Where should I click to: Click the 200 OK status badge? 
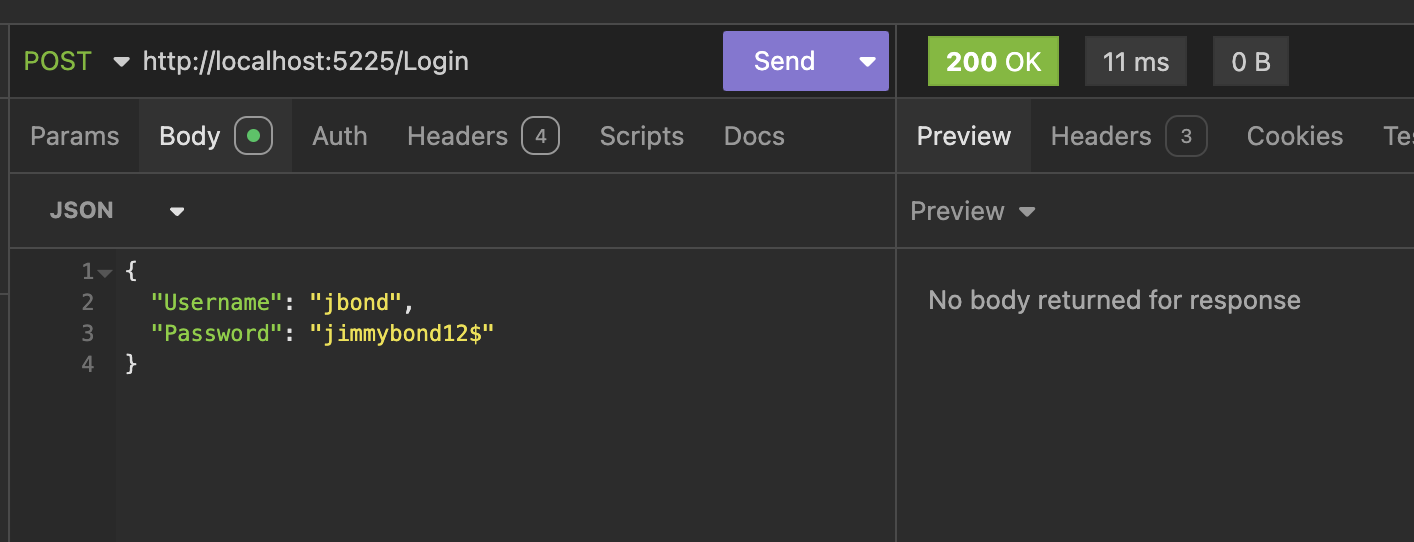[993, 61]
